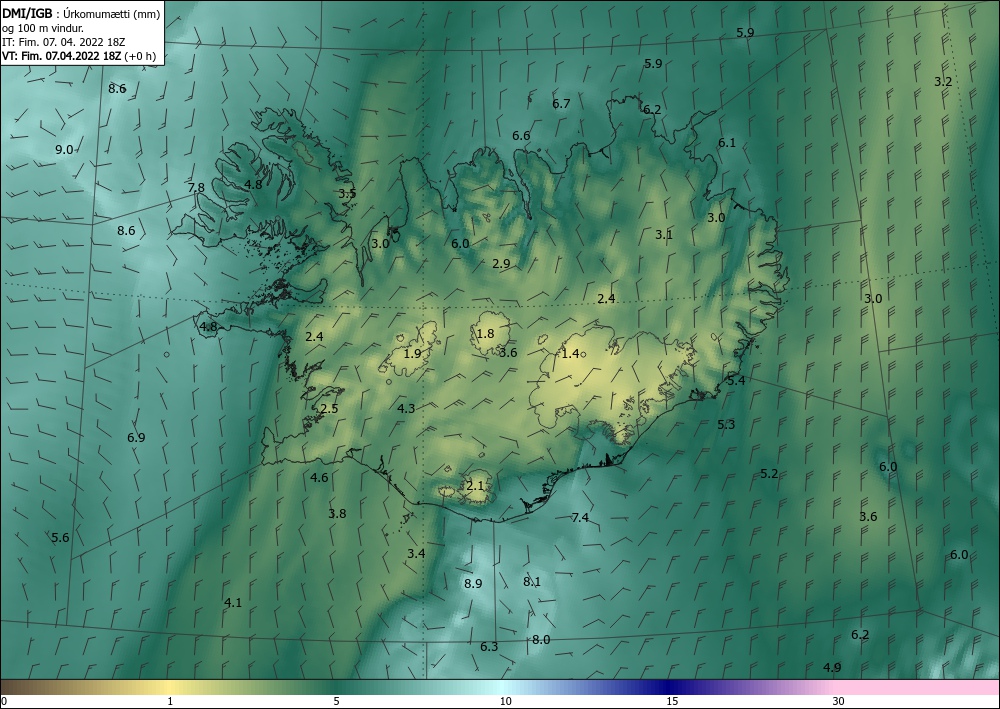This screenshot has height=709, width=1000.
Task: Click the 3.4 value label
Action: click(x=416, y=553)
